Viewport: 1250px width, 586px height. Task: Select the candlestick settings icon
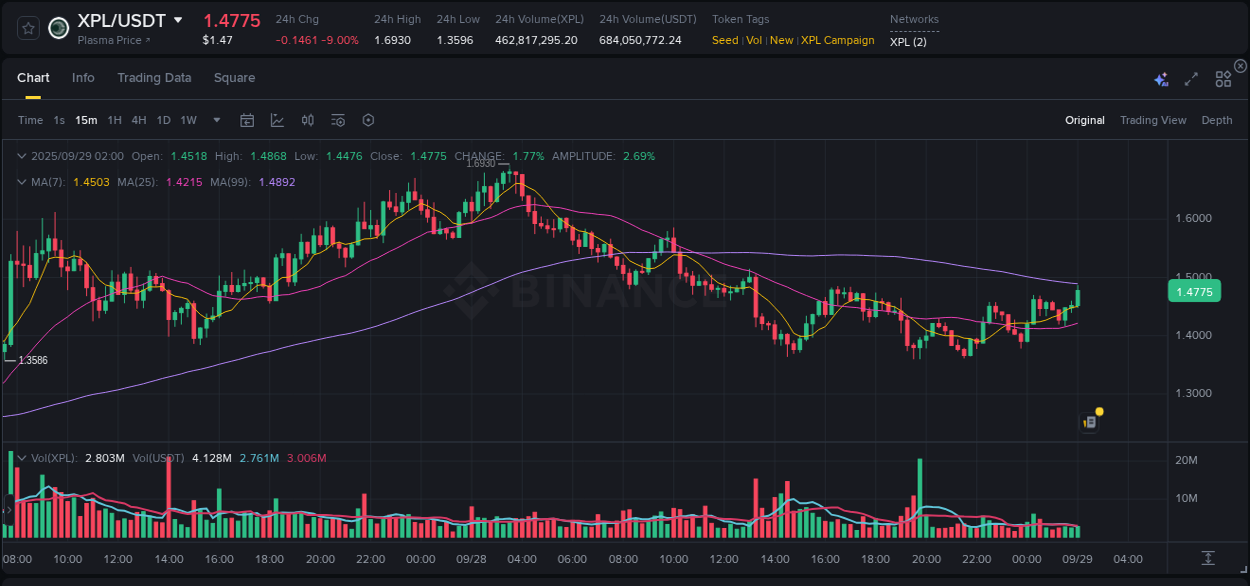[307, 119]
